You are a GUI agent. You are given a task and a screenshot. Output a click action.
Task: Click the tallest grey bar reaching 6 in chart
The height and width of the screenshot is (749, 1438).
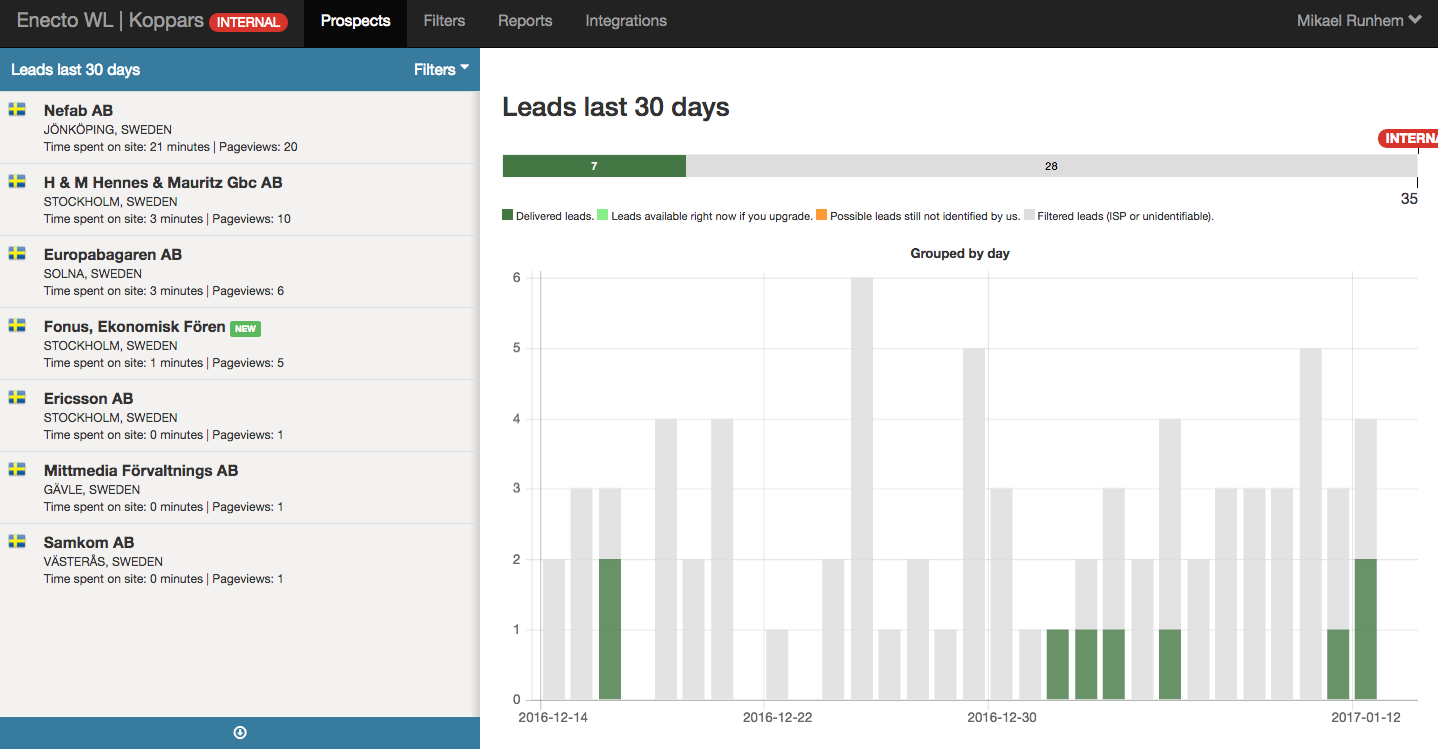point(862,488)
